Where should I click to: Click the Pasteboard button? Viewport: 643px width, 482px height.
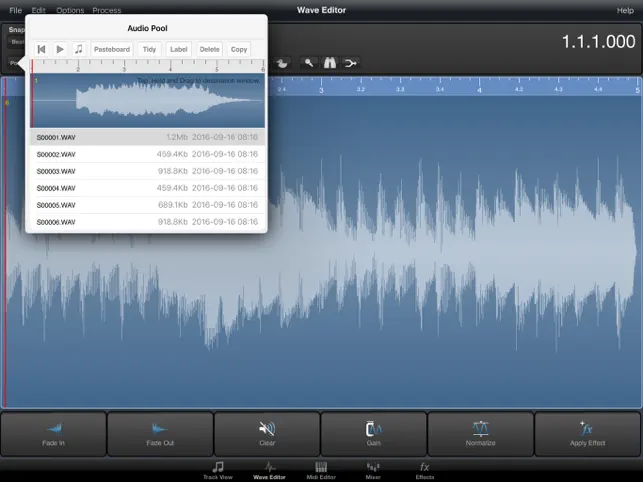coord(112,49)
